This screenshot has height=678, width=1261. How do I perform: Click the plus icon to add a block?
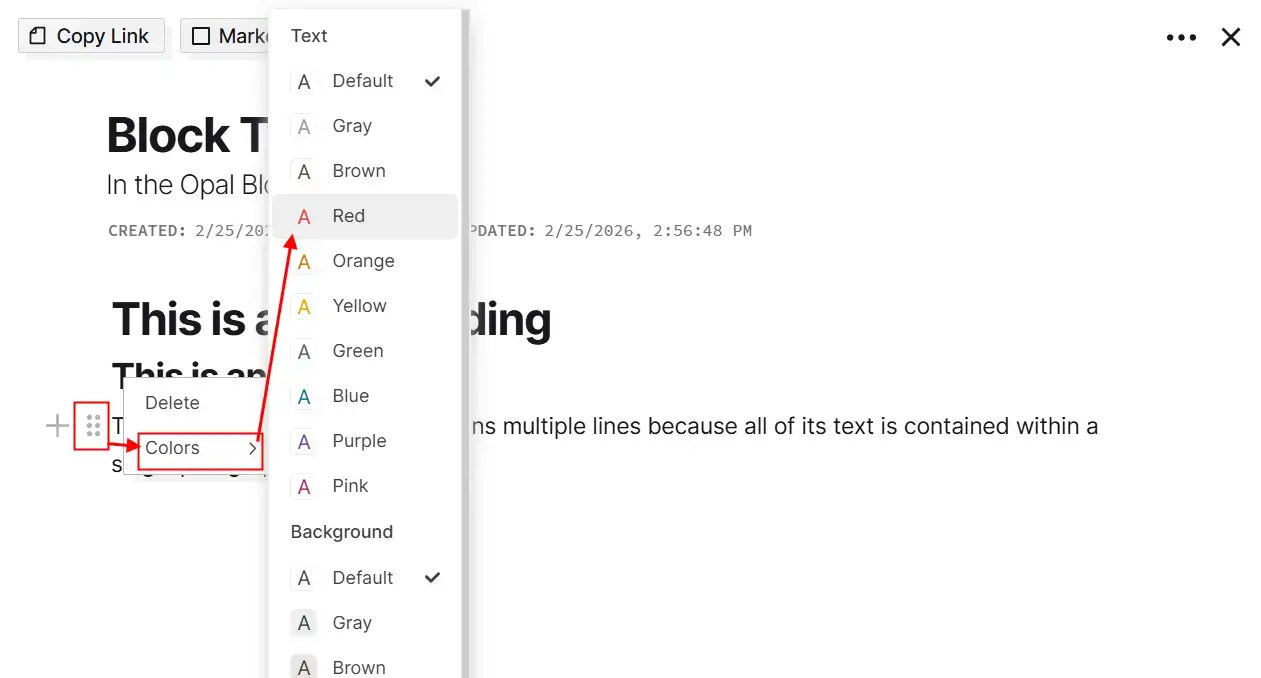tap(57, 425)
